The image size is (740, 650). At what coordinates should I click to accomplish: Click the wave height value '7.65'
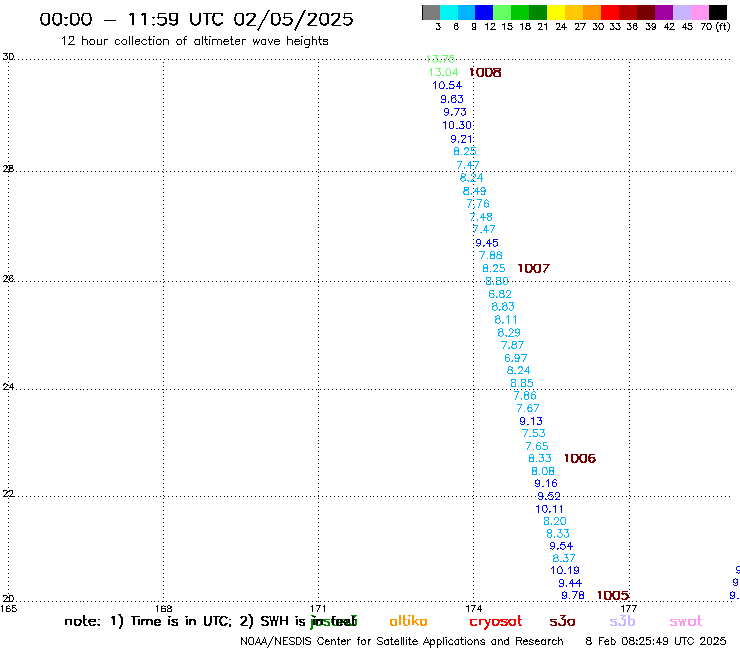(x=537, y=447)
